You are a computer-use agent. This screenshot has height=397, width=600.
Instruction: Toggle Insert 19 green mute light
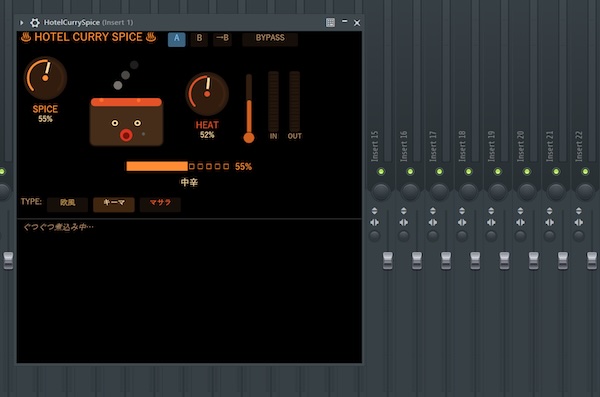(x=497, y=172)
